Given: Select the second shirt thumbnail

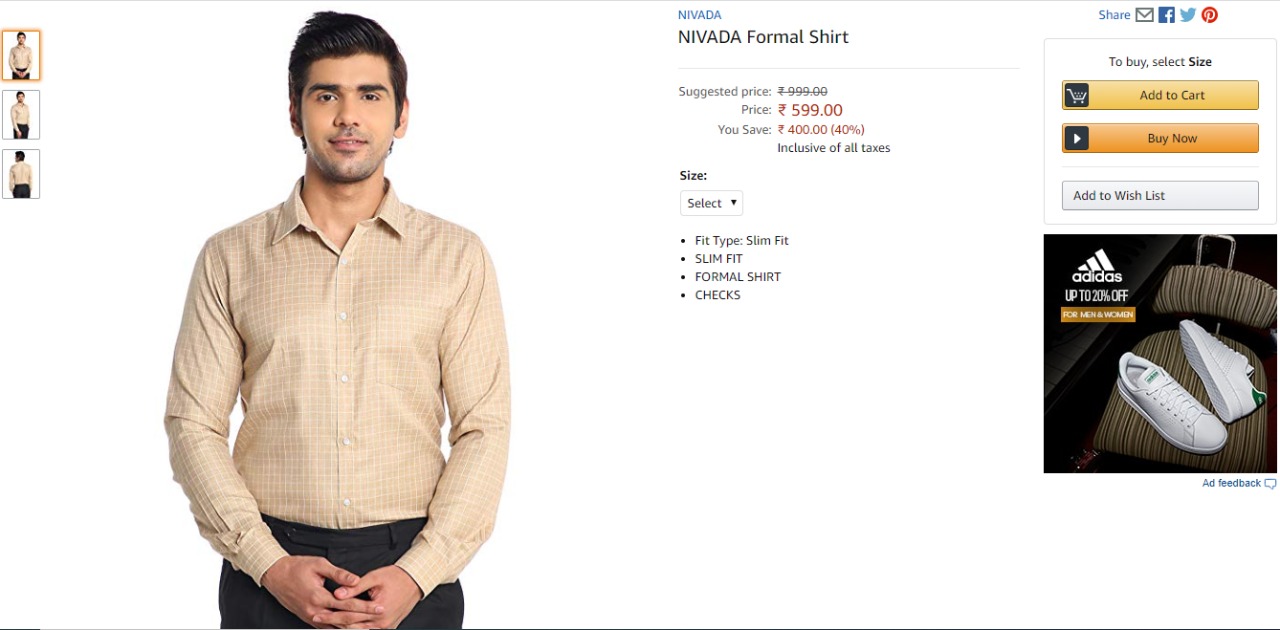Looking at the screenshot, I should click(21, 115).
